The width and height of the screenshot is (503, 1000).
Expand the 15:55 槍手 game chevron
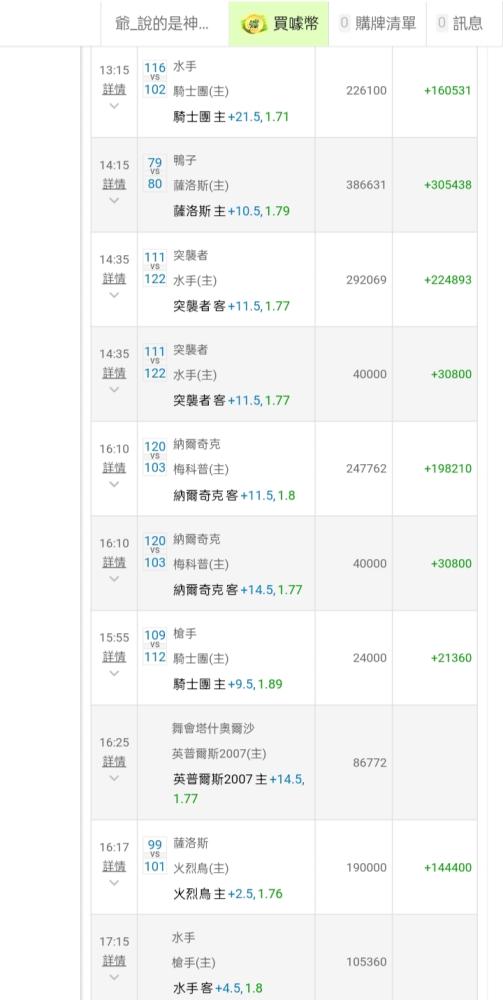pos(114,673)
